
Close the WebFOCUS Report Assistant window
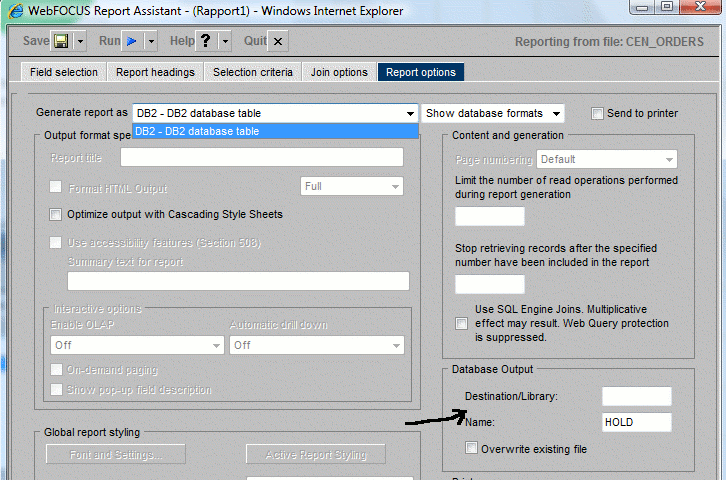[701, 7]
